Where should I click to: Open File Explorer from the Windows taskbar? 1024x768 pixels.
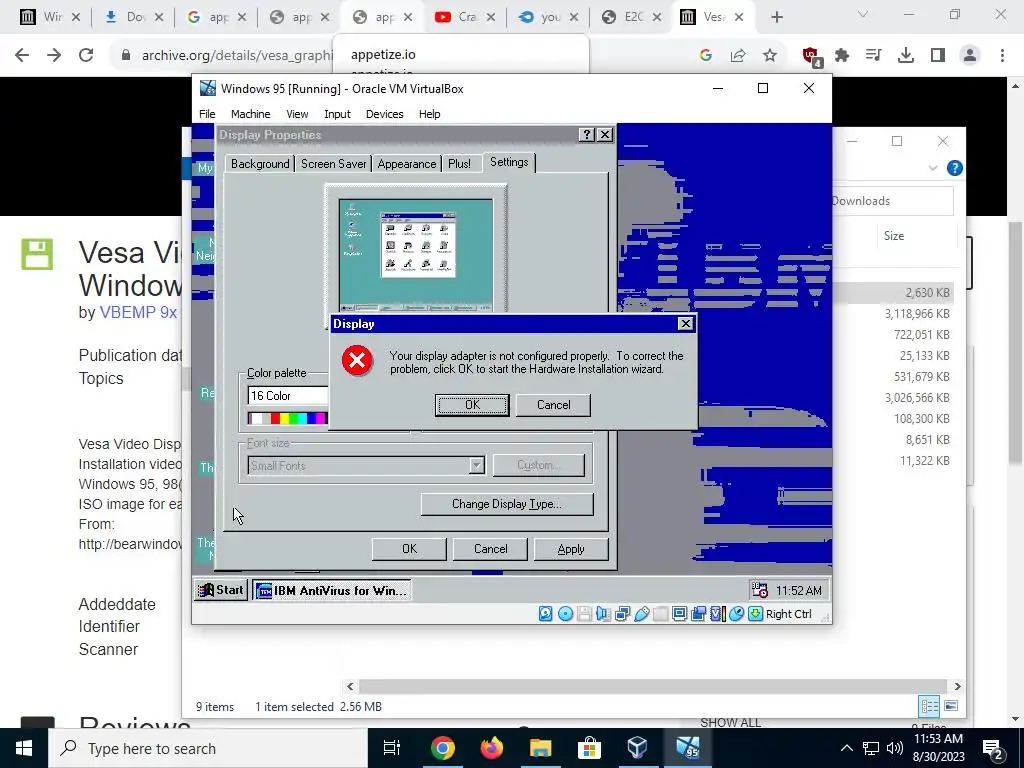[540, 748]
